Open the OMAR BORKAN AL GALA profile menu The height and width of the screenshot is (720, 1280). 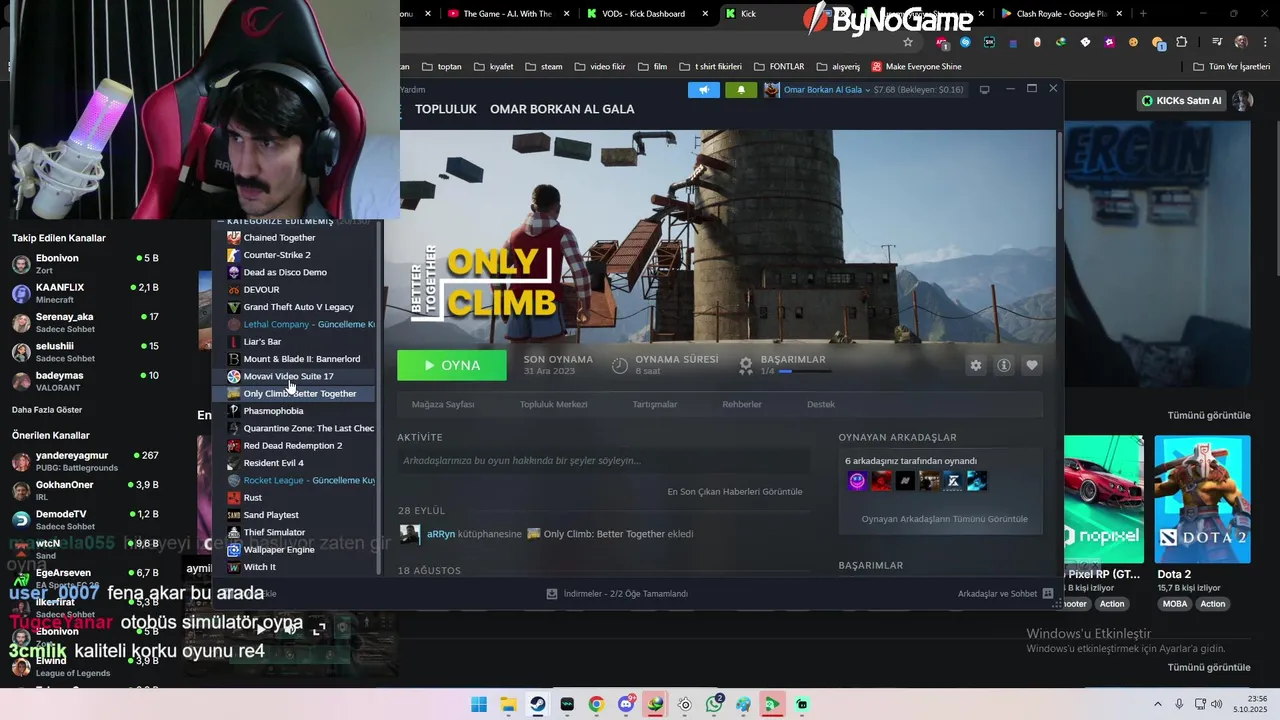562,109
